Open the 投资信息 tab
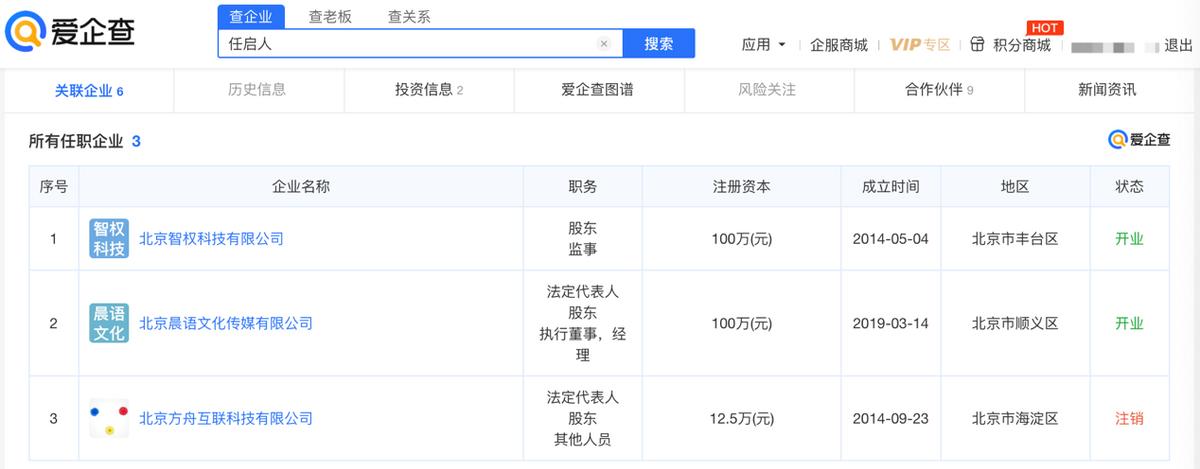The image size is (1200, 469). click(x=429, y=90)
